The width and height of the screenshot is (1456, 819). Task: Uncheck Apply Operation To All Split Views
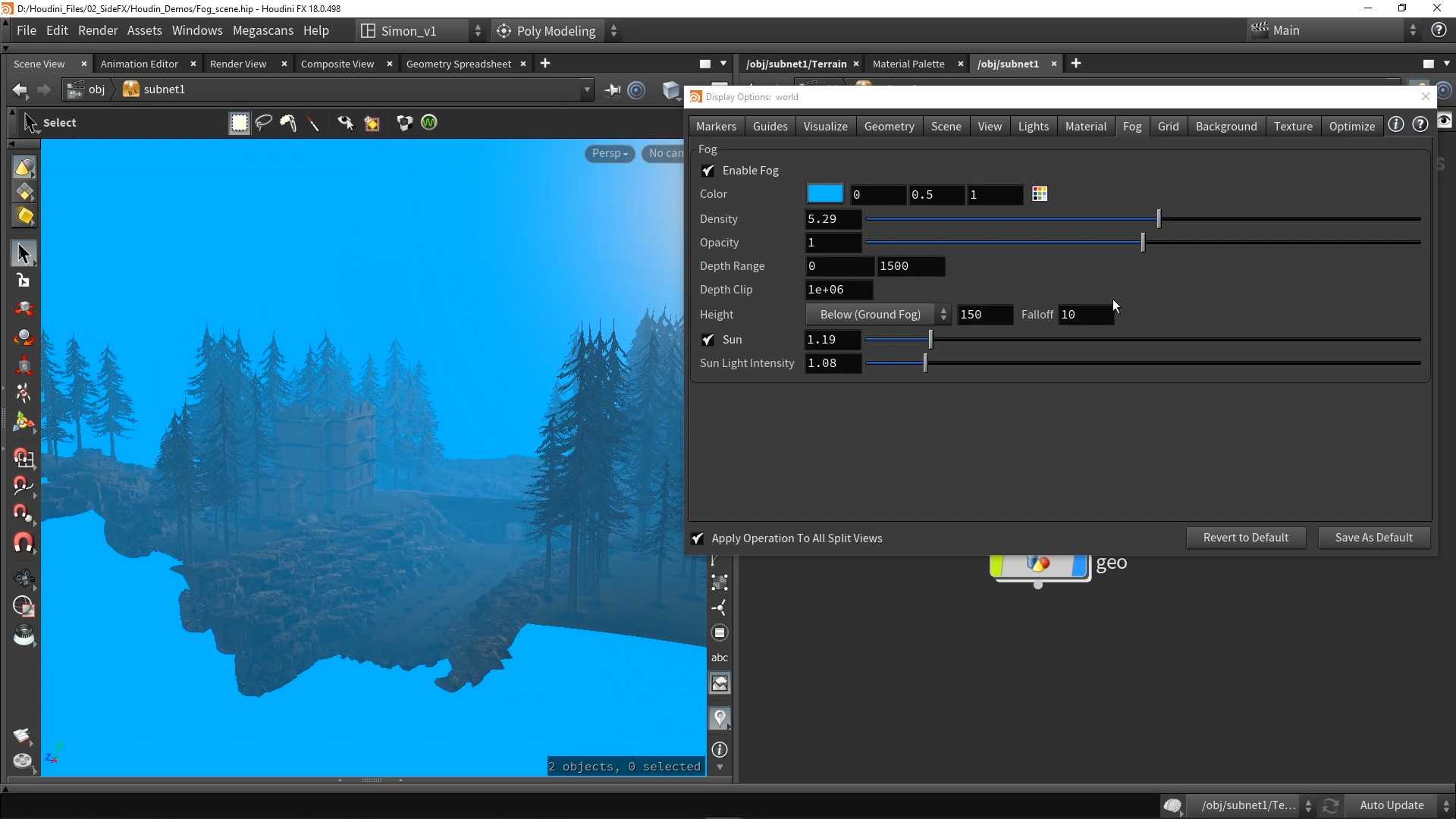point(698,538)
